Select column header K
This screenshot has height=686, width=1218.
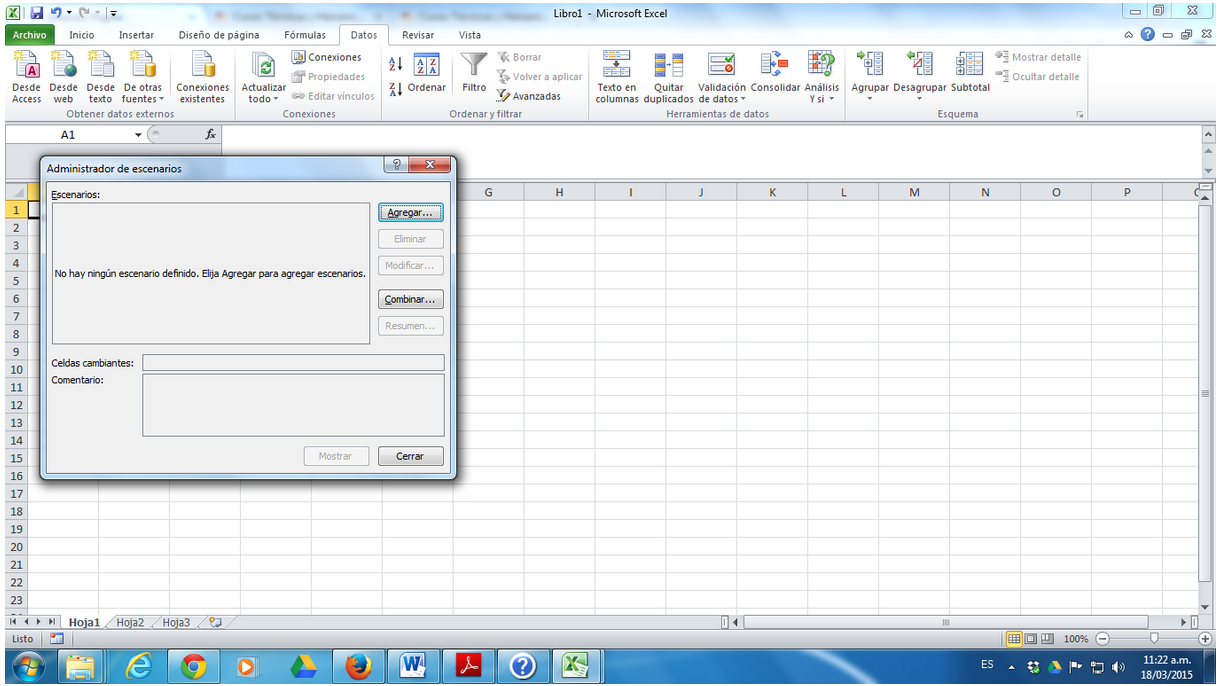(772, 192)
